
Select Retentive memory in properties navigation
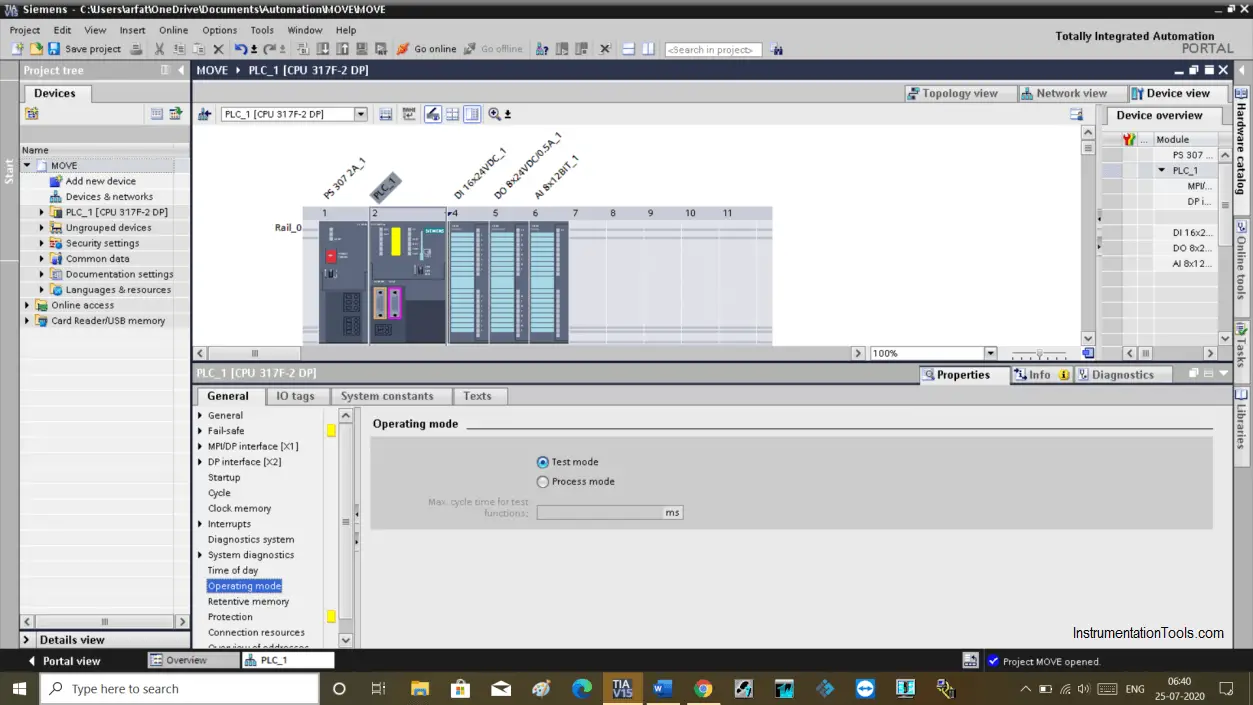248,602
